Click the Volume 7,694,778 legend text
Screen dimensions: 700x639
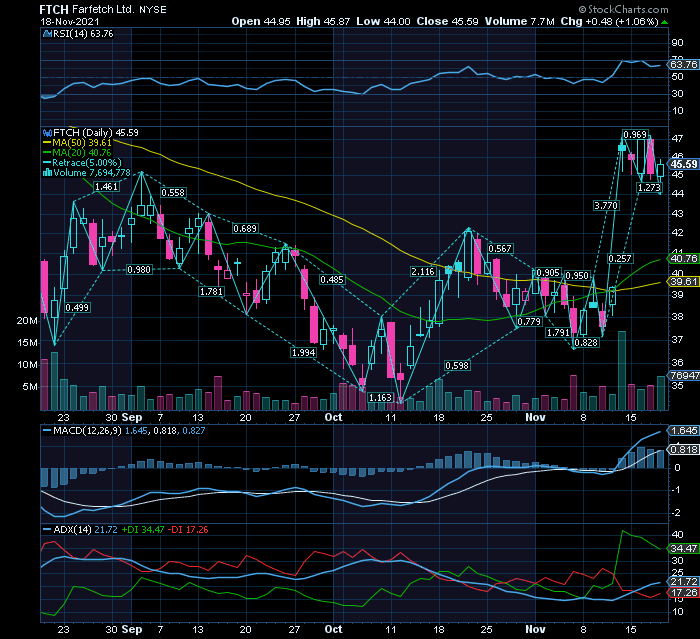point(92,173)
